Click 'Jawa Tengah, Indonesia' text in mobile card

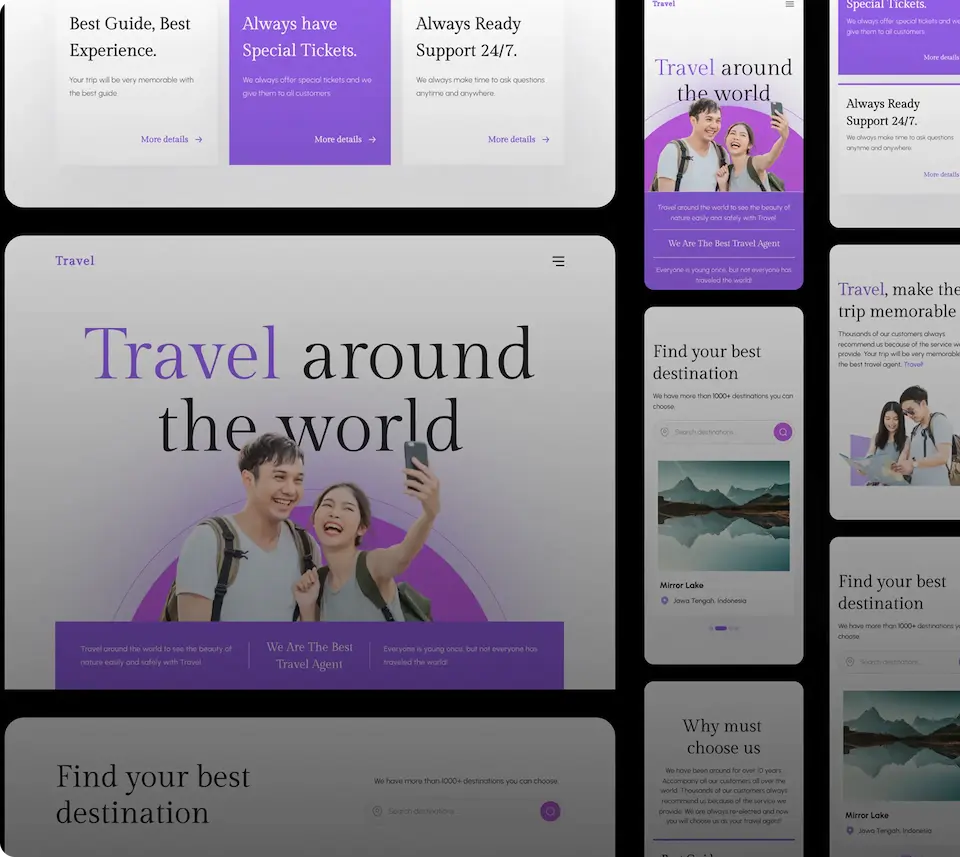click(710, 601)
